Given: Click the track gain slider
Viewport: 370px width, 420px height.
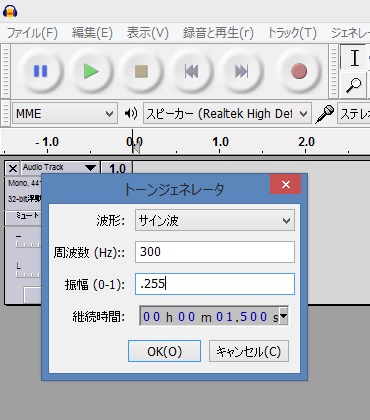Looking at the screenshot, I should [x=28, y=241].
